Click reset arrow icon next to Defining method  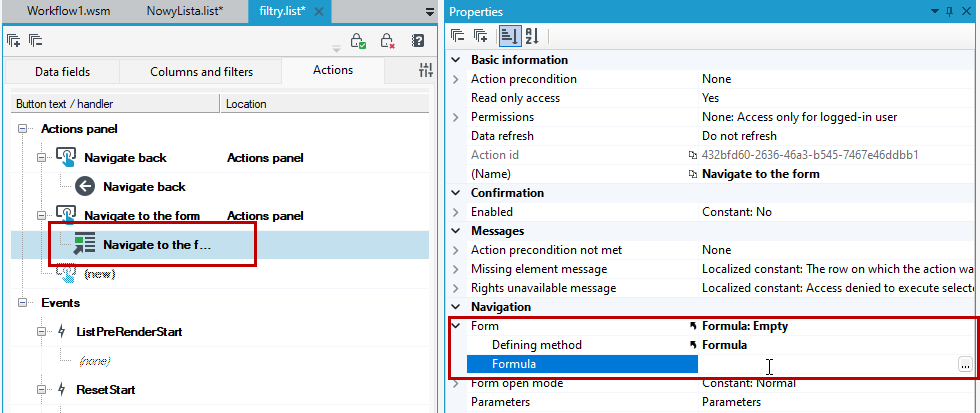tap(692, 345)
